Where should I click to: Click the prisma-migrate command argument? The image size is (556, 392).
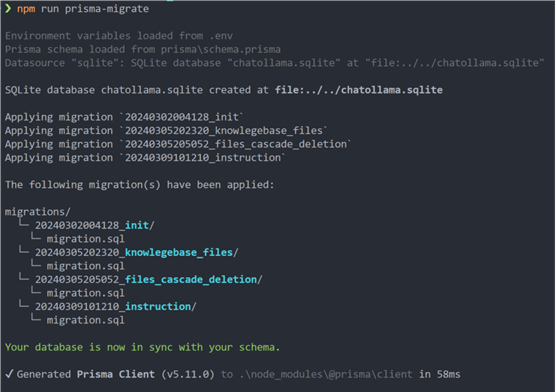[x=107, y=9]
